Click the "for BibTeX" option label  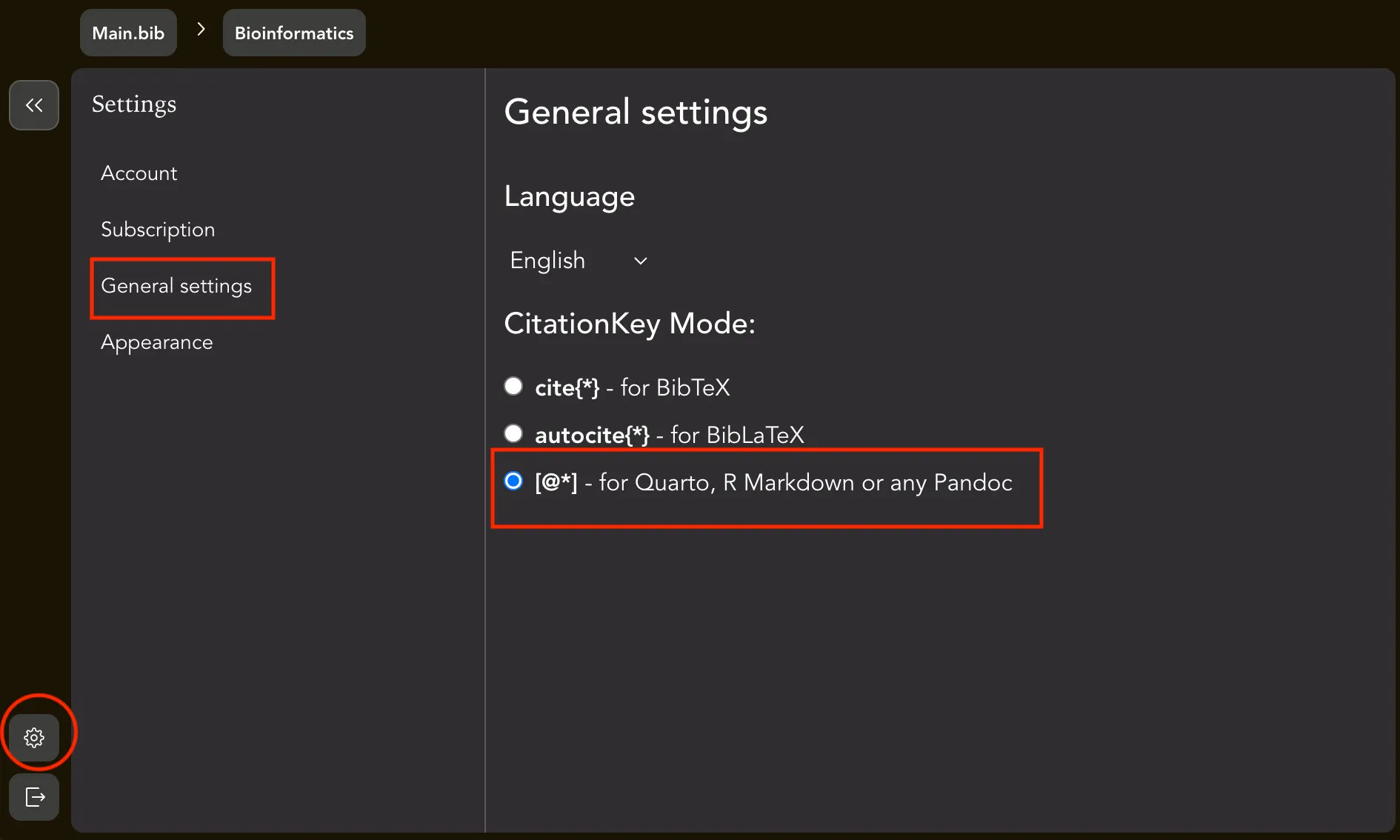674,387
